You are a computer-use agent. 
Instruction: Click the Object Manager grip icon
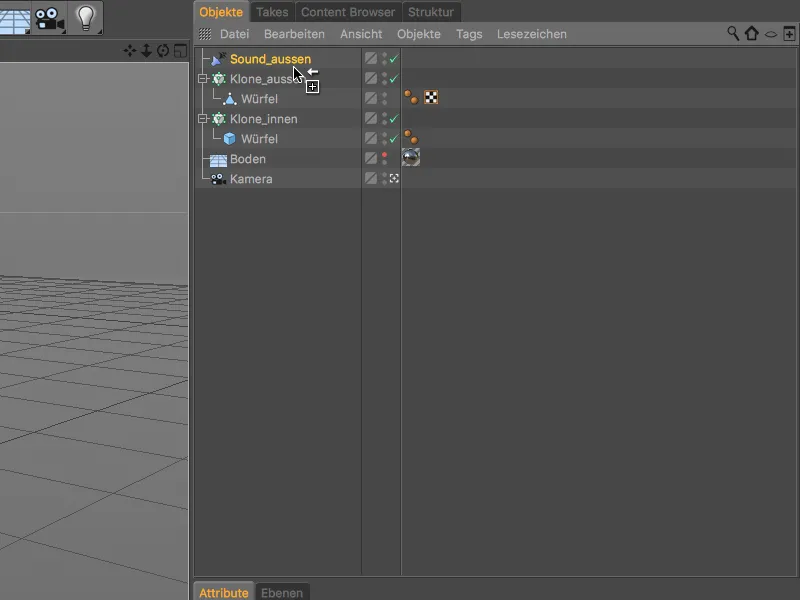[x=205, y=34]
